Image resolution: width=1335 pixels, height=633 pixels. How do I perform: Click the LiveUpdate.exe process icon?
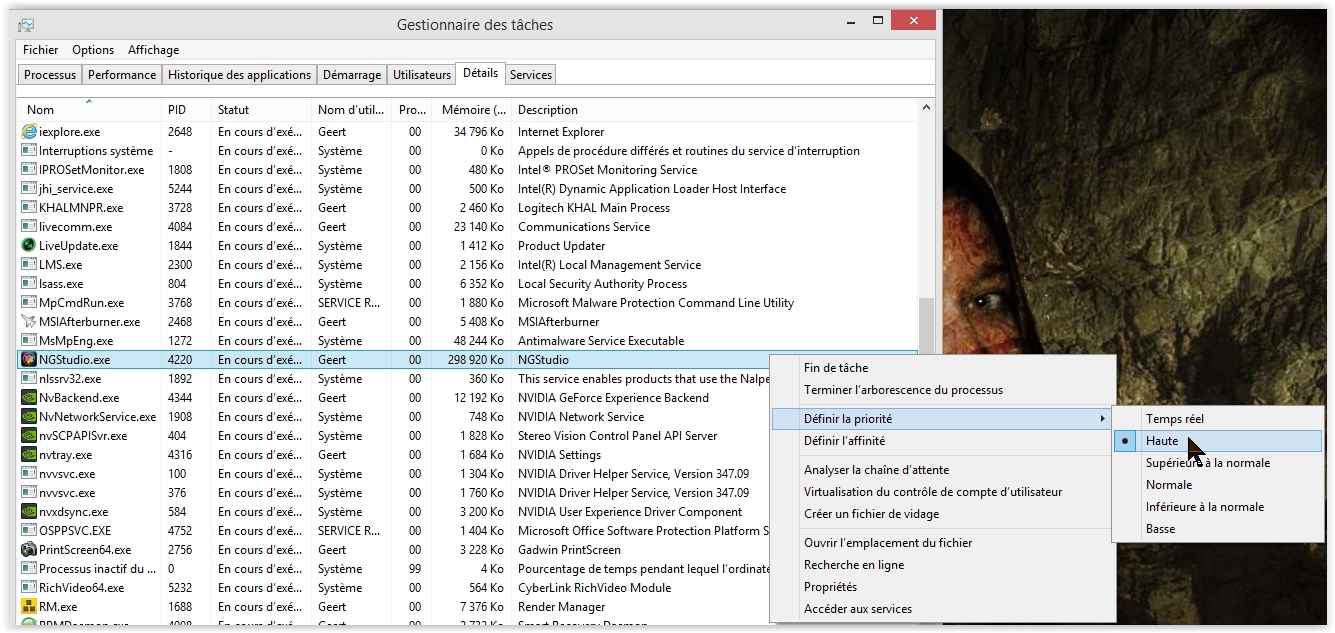pos(29,245)
